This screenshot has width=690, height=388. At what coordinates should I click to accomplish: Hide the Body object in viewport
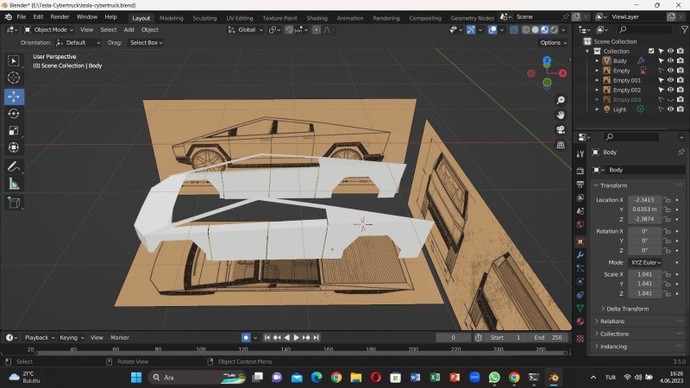[x=671, y=61]
